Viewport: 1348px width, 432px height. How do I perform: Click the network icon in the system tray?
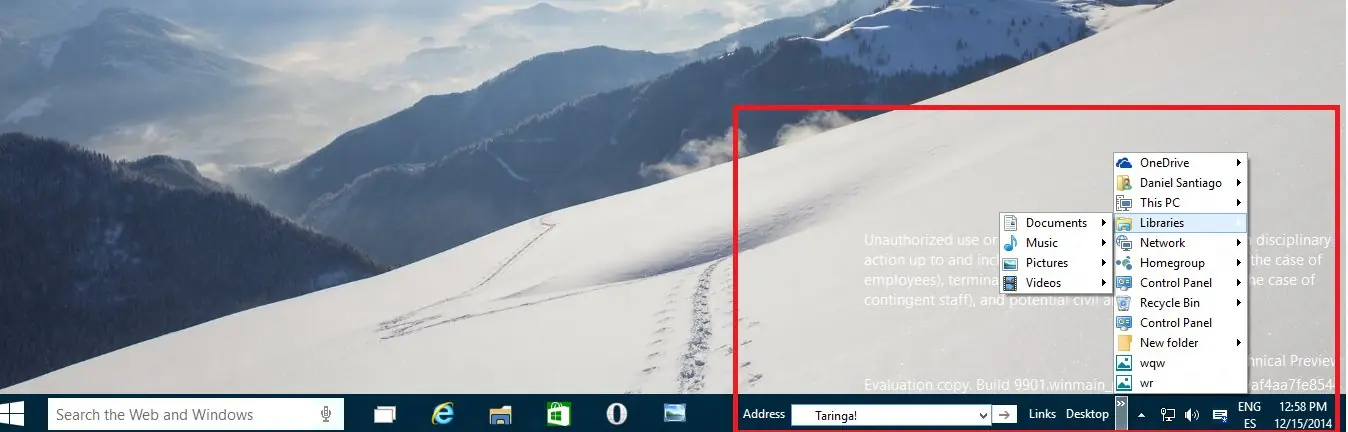[1167, 414]
